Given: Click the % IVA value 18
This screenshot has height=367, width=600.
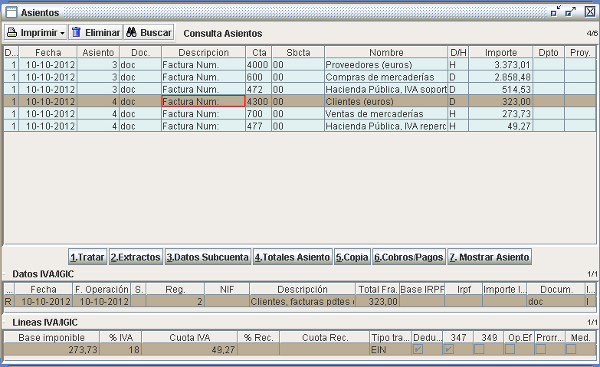Looking at the screenshot, I should 121,349.
